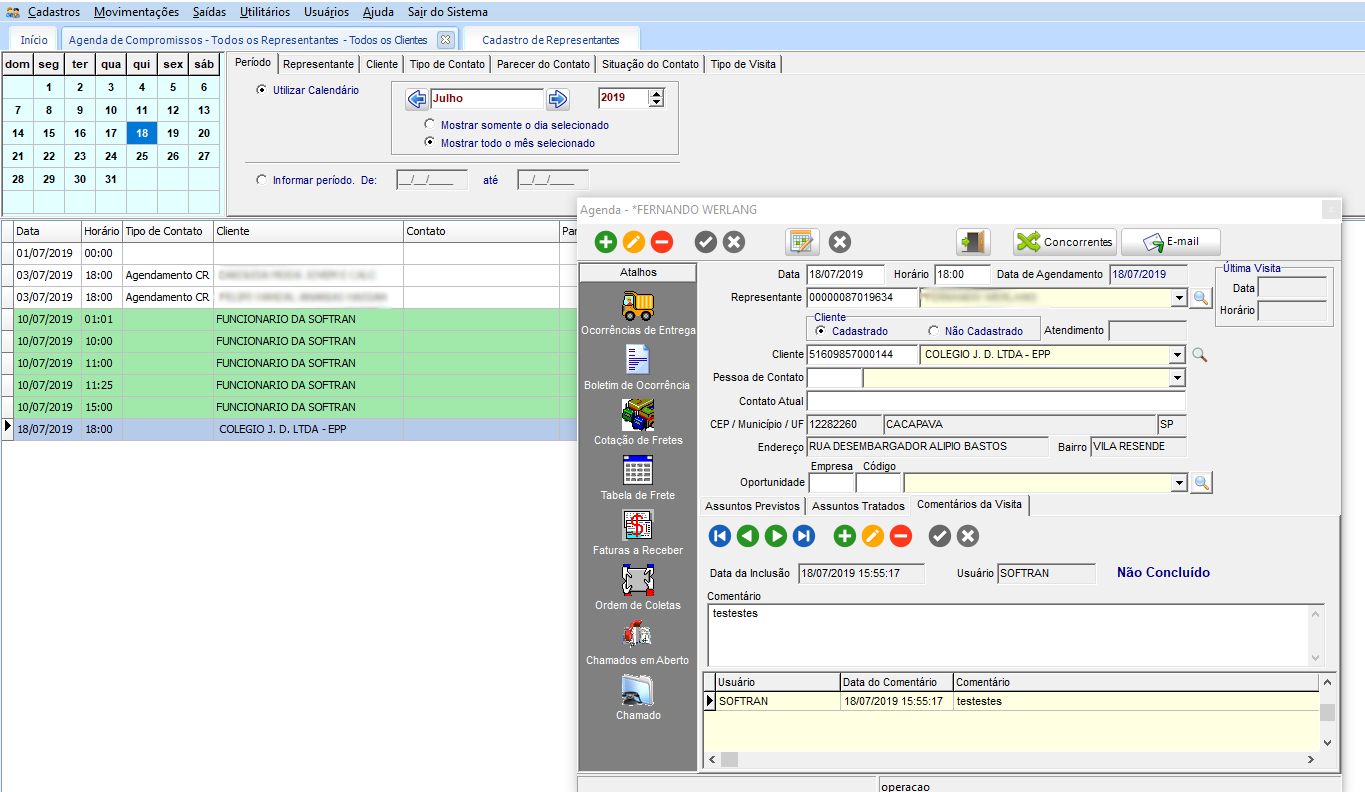Open Boletim de Ocorrência shortcut

[x=637, y=360]
